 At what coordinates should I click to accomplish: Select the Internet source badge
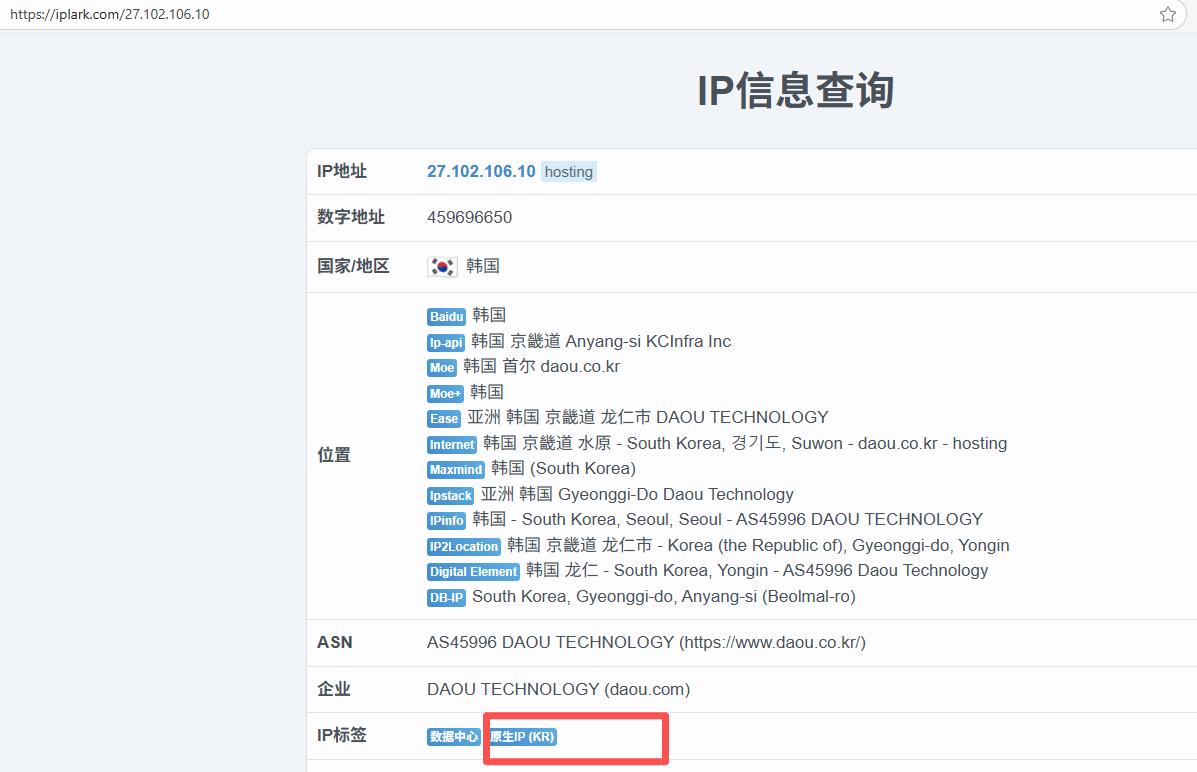[x=452, y=444]
